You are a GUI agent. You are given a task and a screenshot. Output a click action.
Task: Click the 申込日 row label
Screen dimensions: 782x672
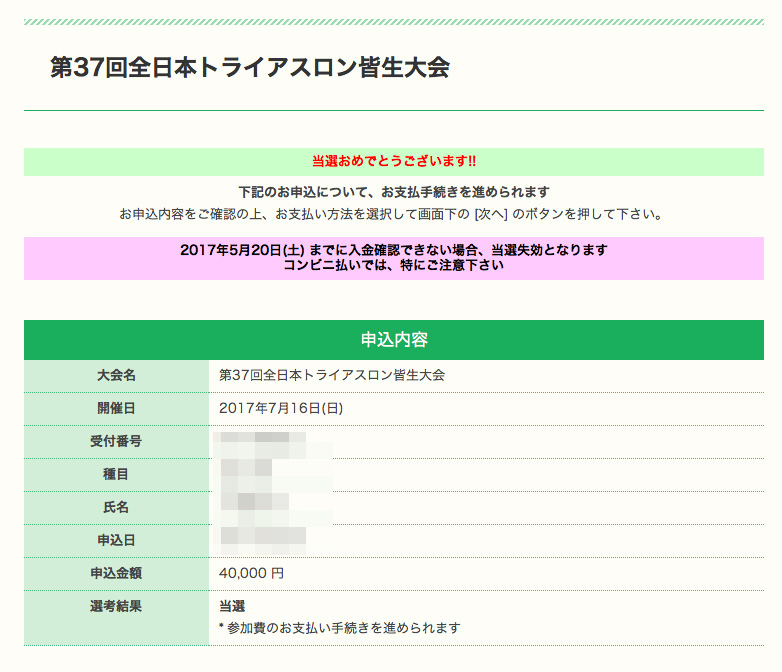116,540
